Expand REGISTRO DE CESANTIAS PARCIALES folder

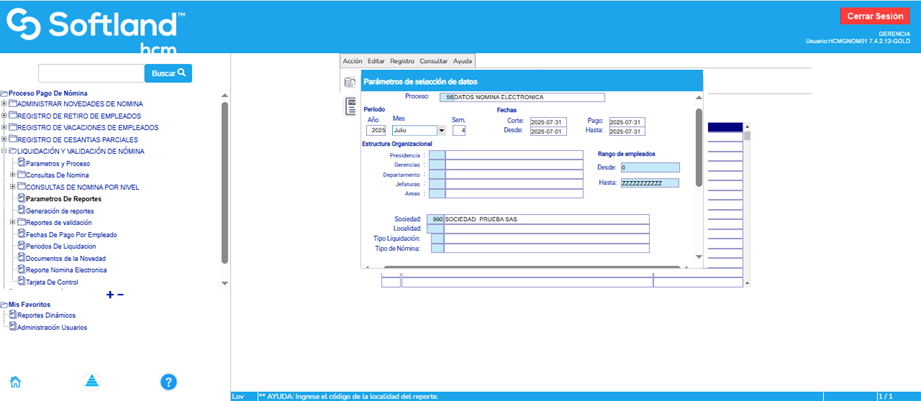coord(5,139)
